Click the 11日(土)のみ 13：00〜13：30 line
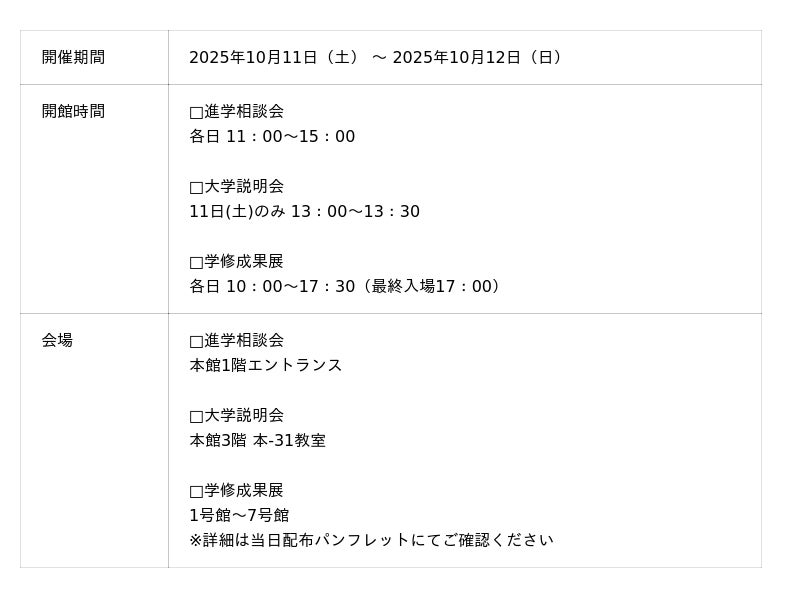800x598 pixels. [304, 212]
